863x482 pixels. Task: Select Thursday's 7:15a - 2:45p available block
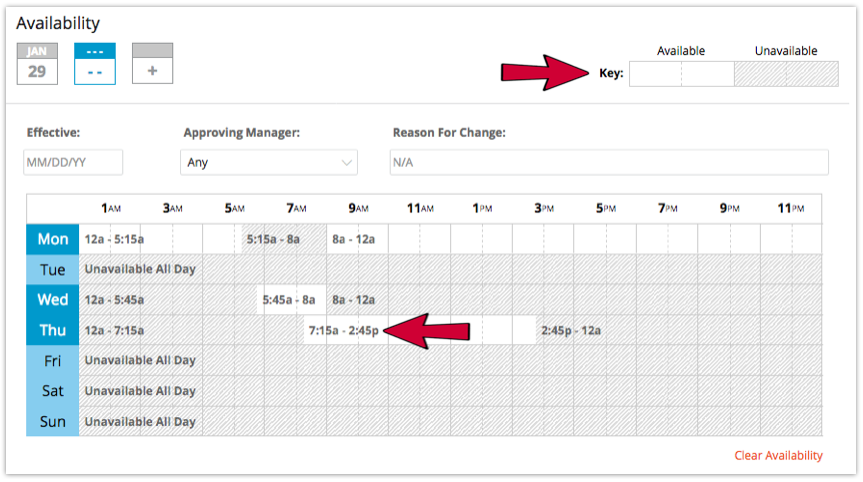(420, 330)
